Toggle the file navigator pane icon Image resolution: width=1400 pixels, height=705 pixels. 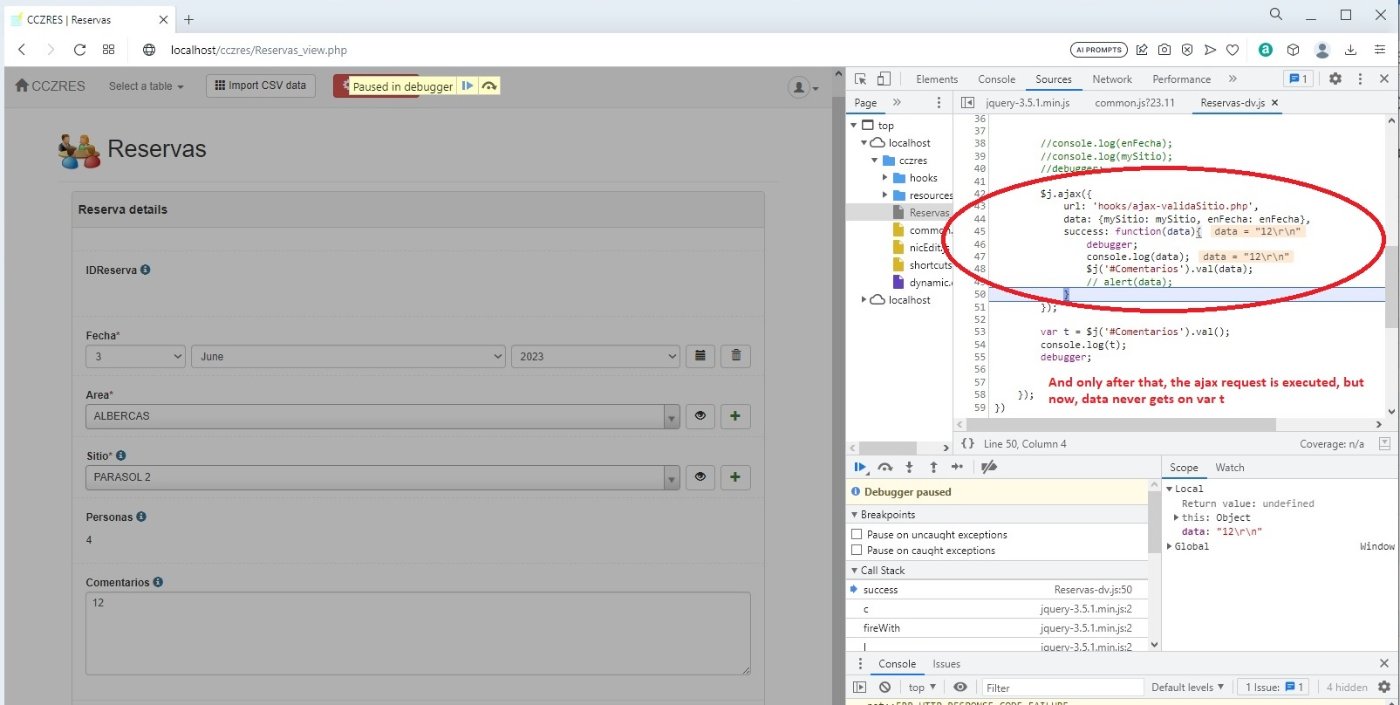click(x=968, y=103)
